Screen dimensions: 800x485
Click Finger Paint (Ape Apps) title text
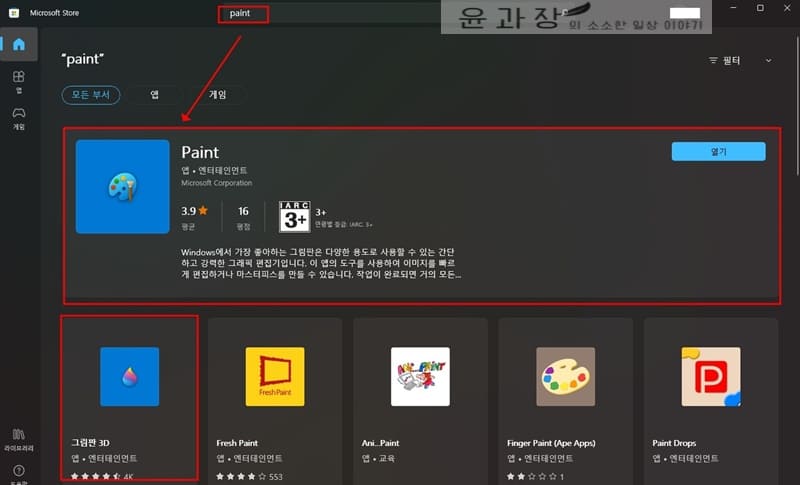551,443
